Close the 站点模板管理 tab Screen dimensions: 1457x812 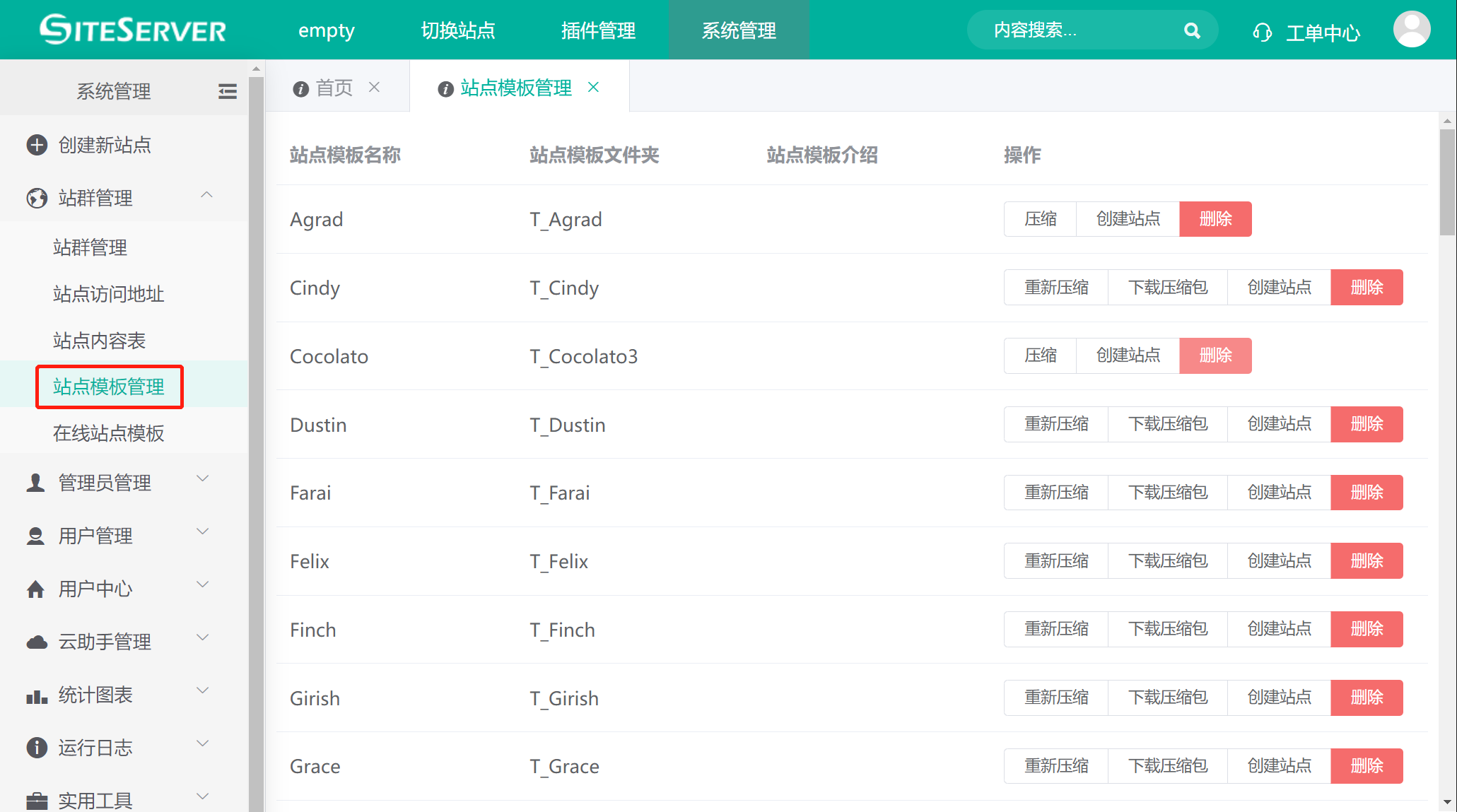pos(594,87)
